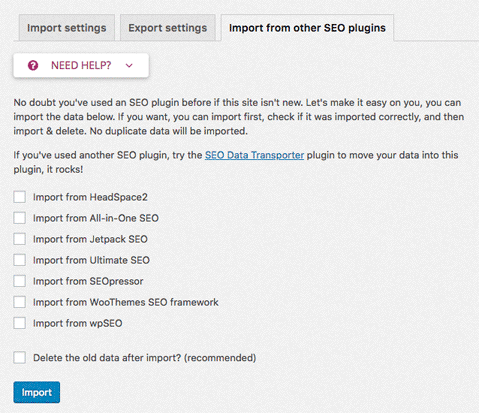
Task: Click the Import from wpSEO label text
Action: click(78, 323)
